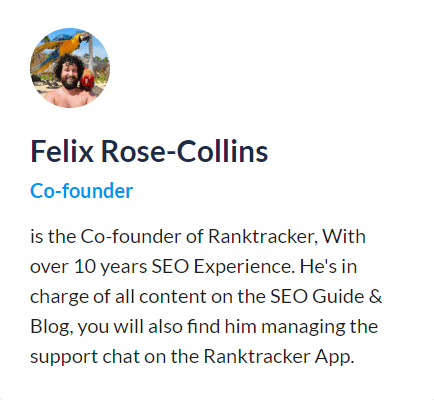Viewport: 434px width, 400px height.
Task: Click "Ranktracker," in the first bio line
Action: pos(262,236)
